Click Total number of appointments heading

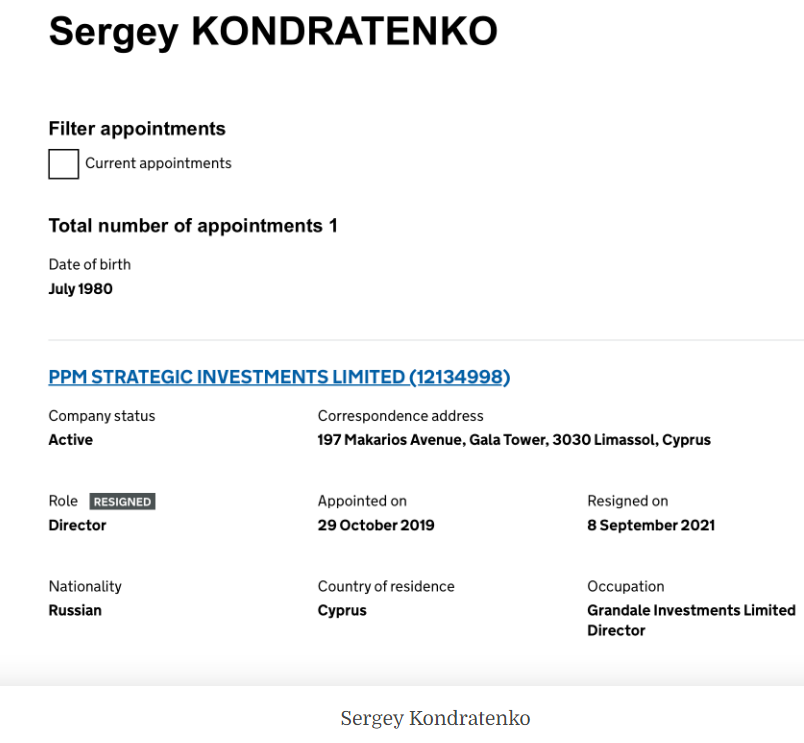[193, 226]
